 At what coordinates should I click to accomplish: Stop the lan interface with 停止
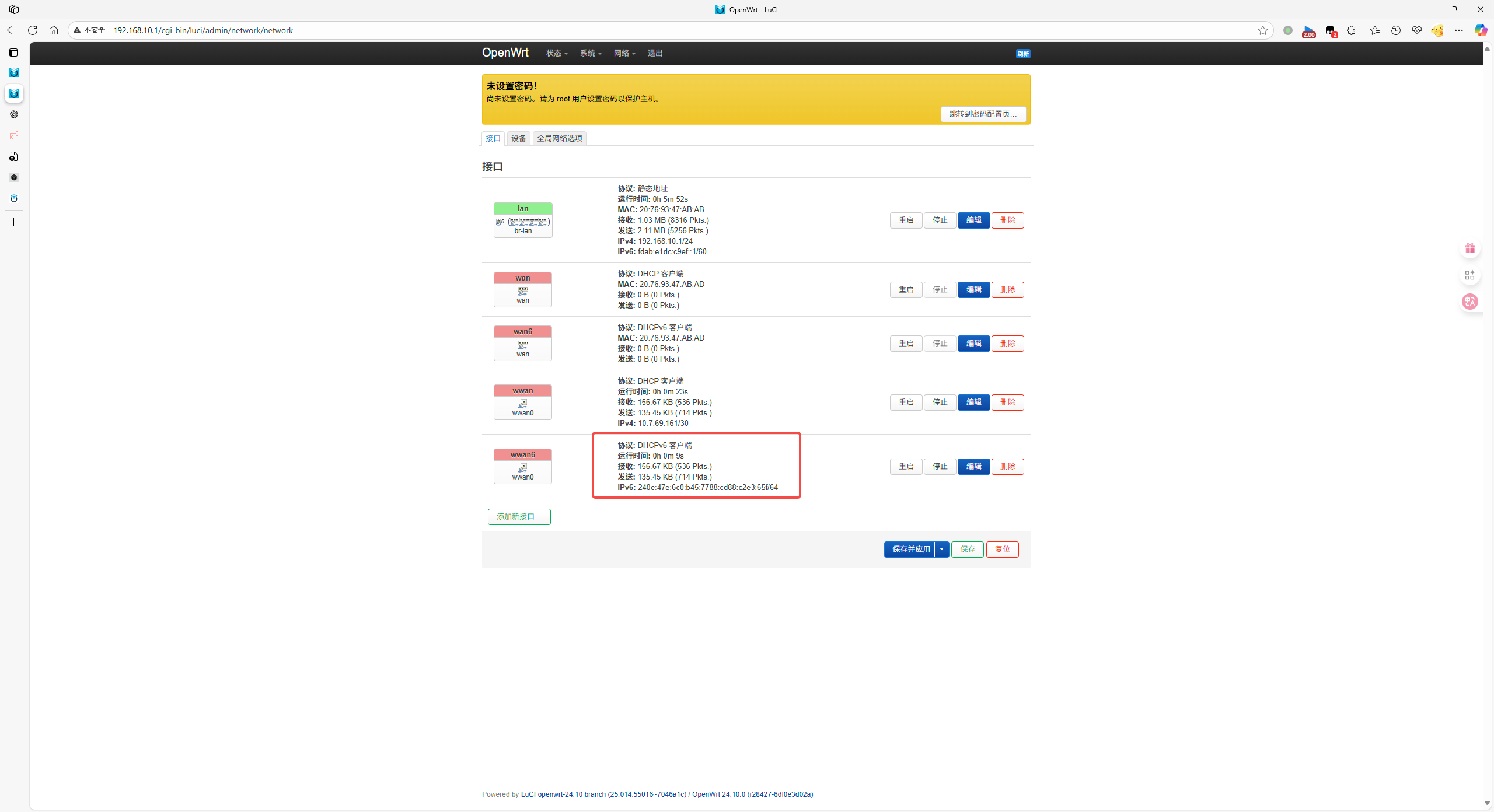coord(940,220)
